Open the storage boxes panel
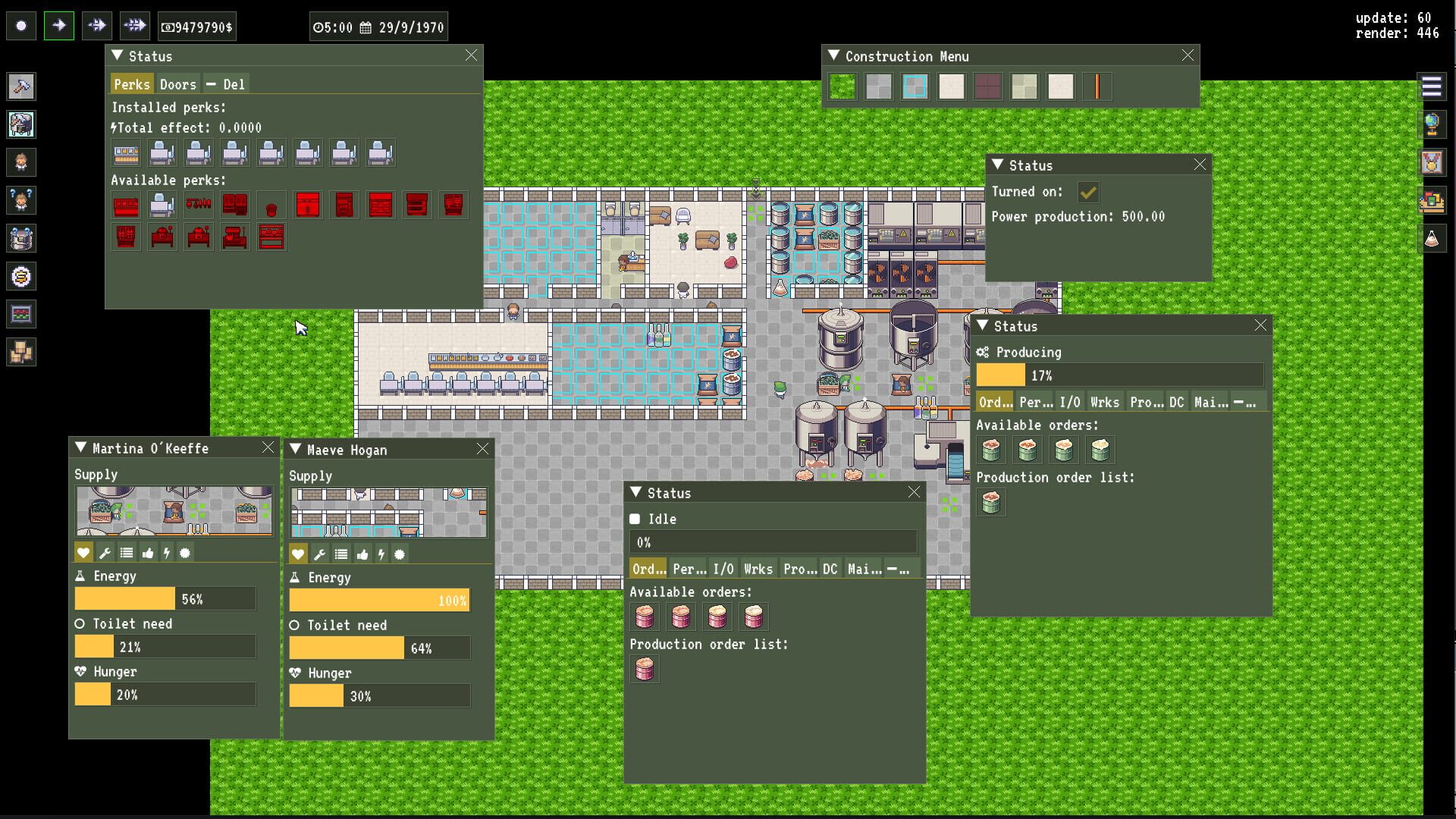 point(21,352)
